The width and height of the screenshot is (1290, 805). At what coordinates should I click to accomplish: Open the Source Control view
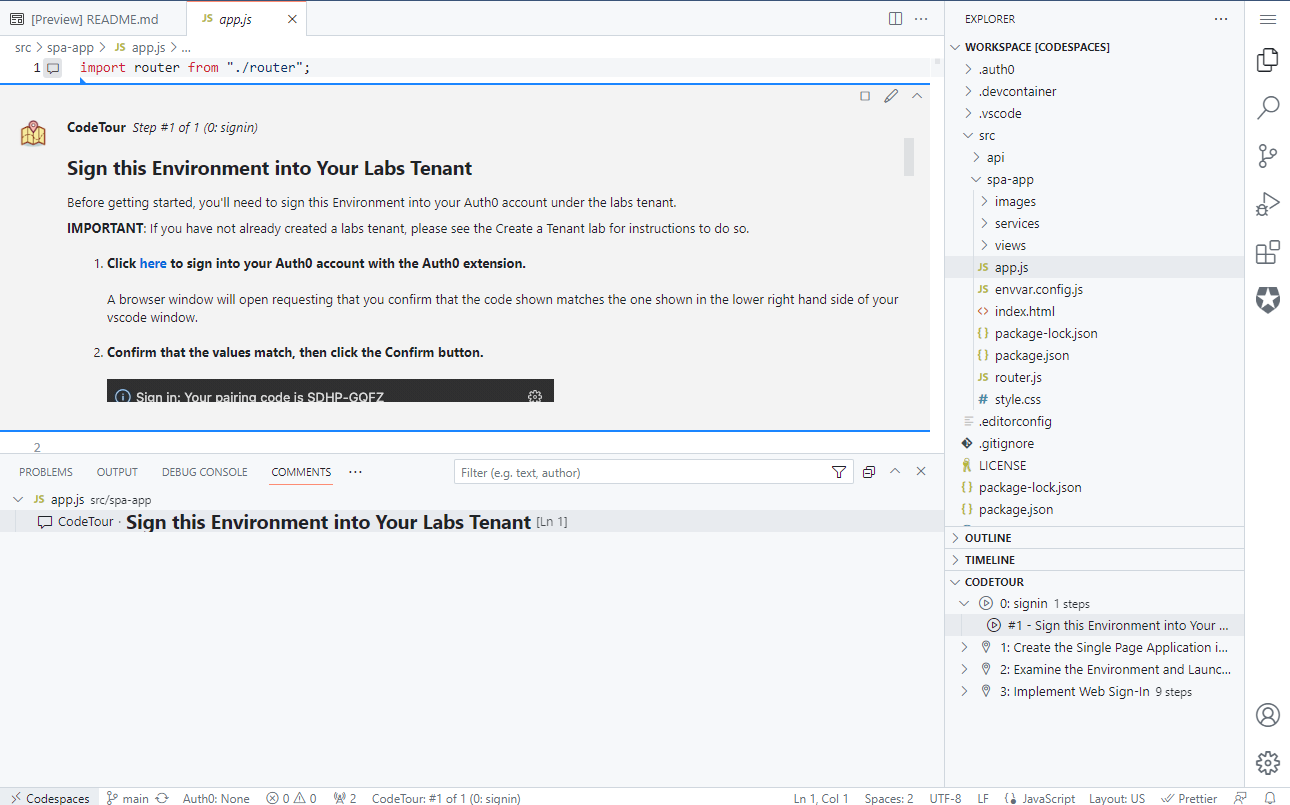click(x=1267, y=156)
